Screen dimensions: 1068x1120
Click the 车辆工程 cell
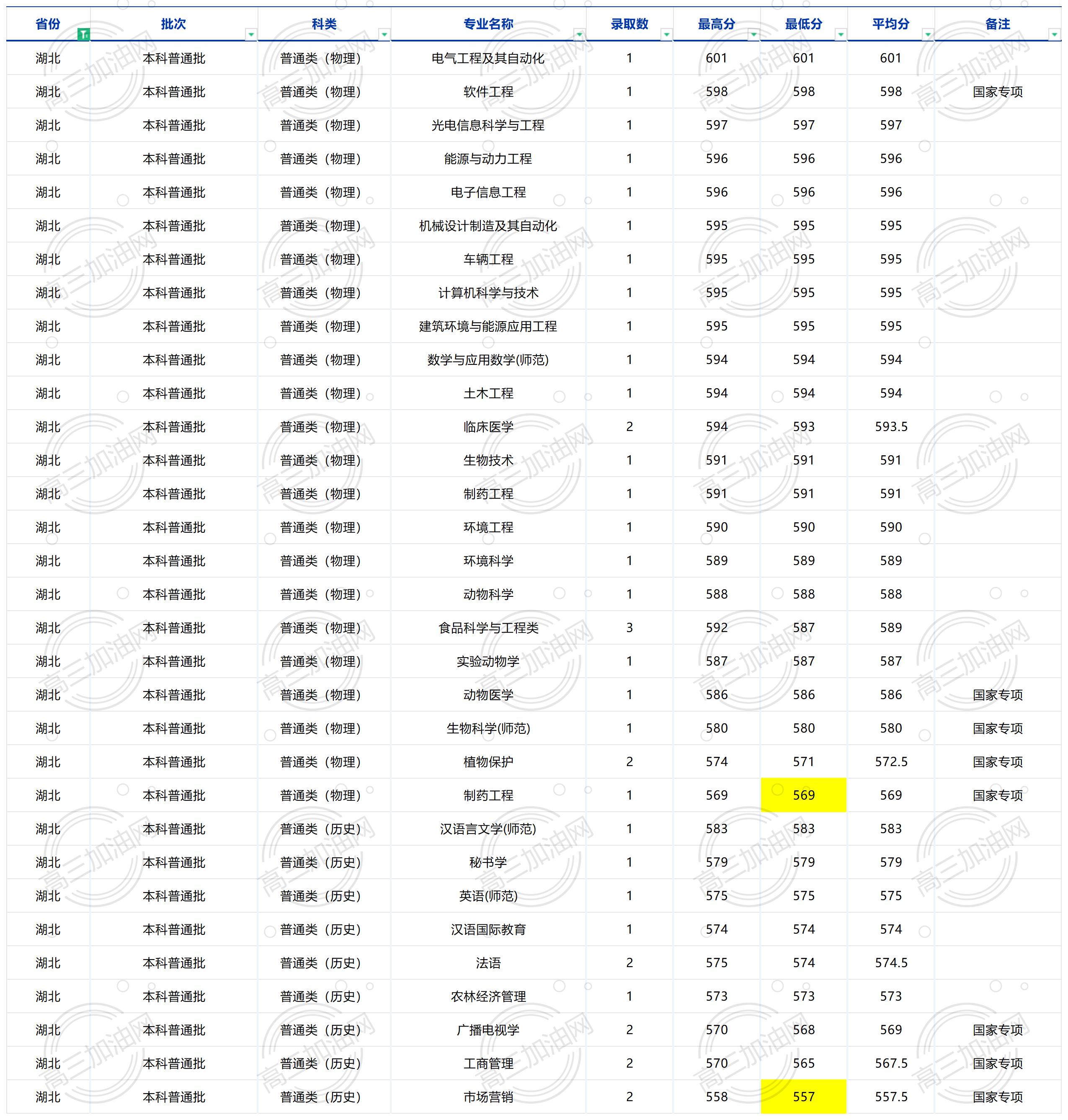pos(488,260)
